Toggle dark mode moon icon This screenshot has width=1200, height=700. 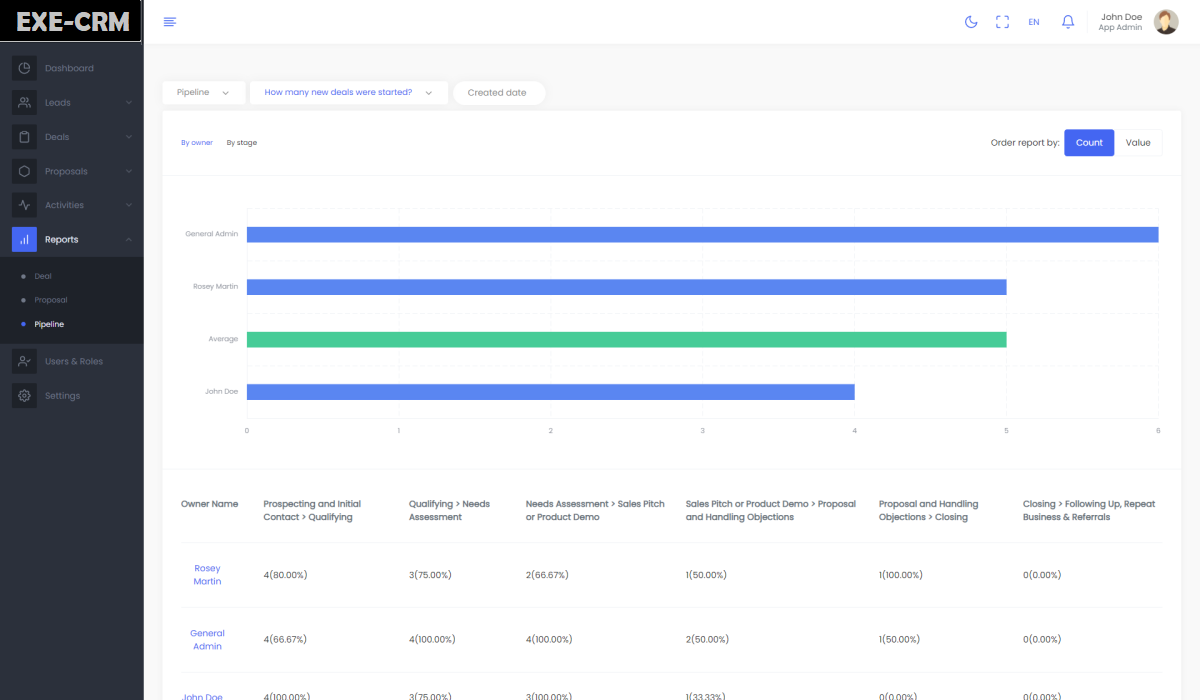[x=970, y=22]
